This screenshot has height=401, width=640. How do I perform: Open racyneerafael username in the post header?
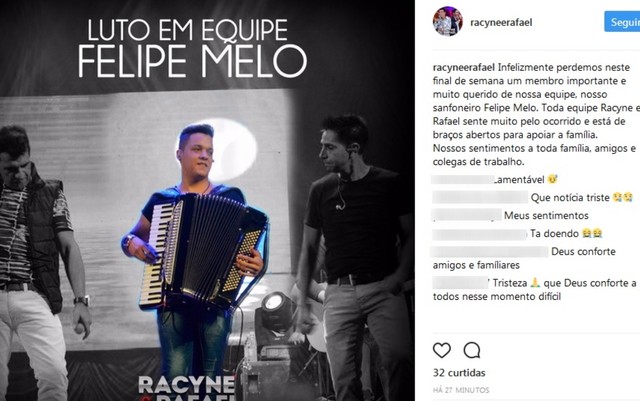click(x=501, y=22)
